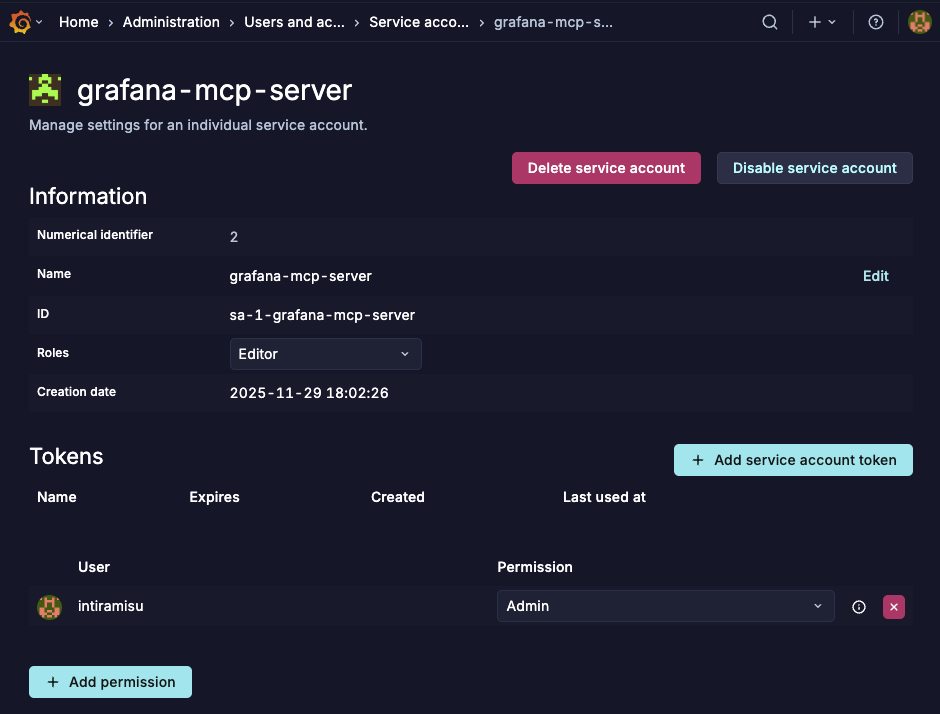Expand chevron next to Grafana logo

tap(39, 22)
